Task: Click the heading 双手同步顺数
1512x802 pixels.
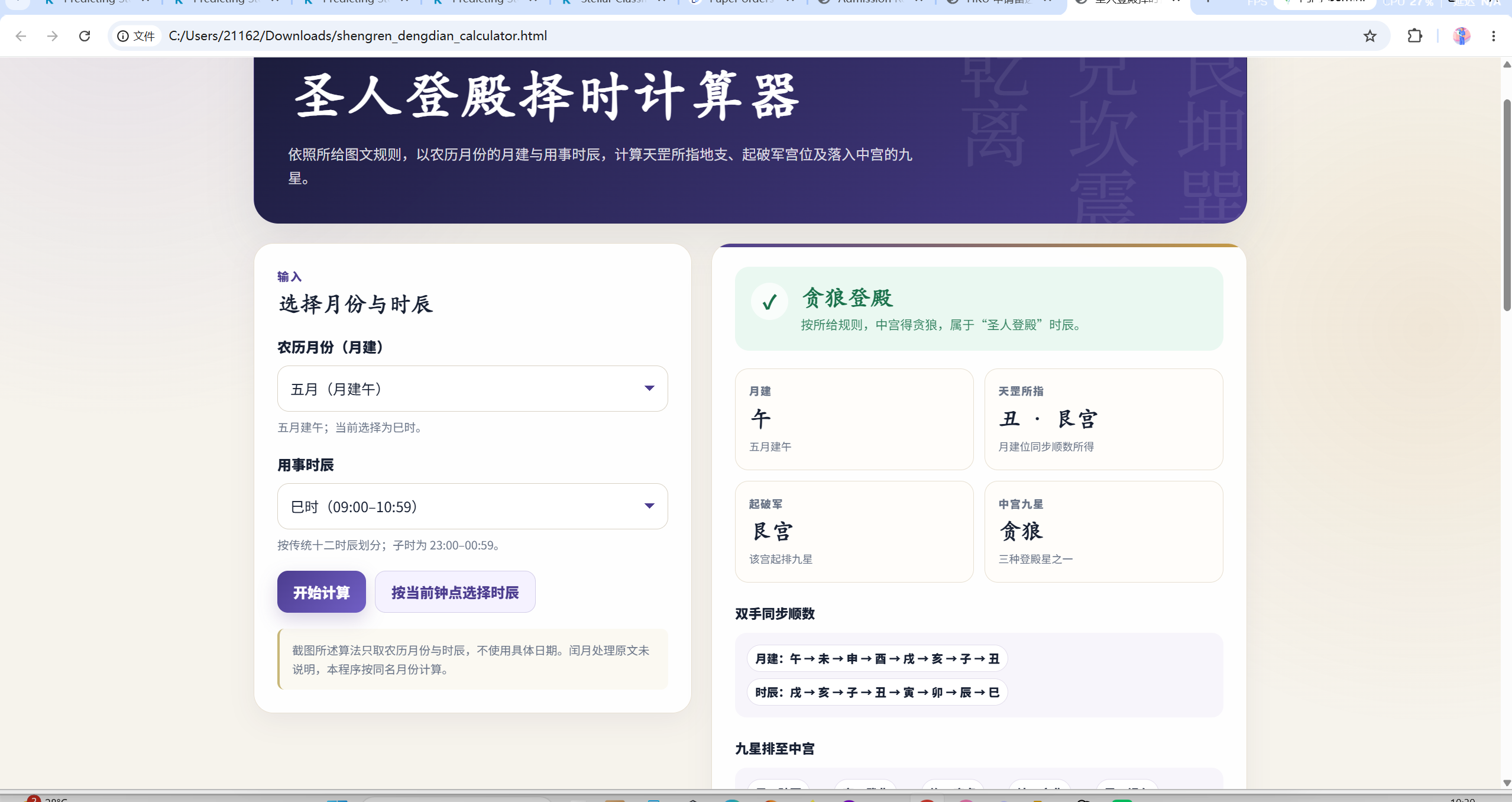Action: 775,614
